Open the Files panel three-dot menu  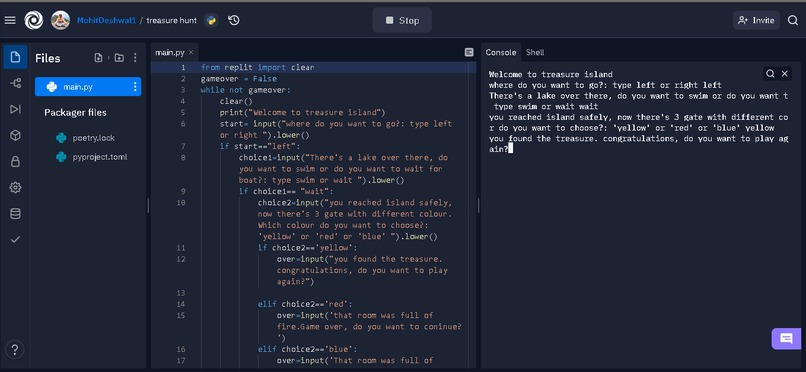[x=135, y=58]
